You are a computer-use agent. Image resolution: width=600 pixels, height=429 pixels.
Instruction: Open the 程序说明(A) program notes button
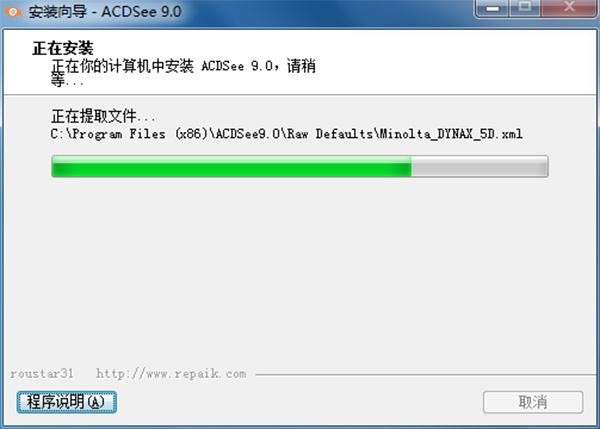coord(67,402)
